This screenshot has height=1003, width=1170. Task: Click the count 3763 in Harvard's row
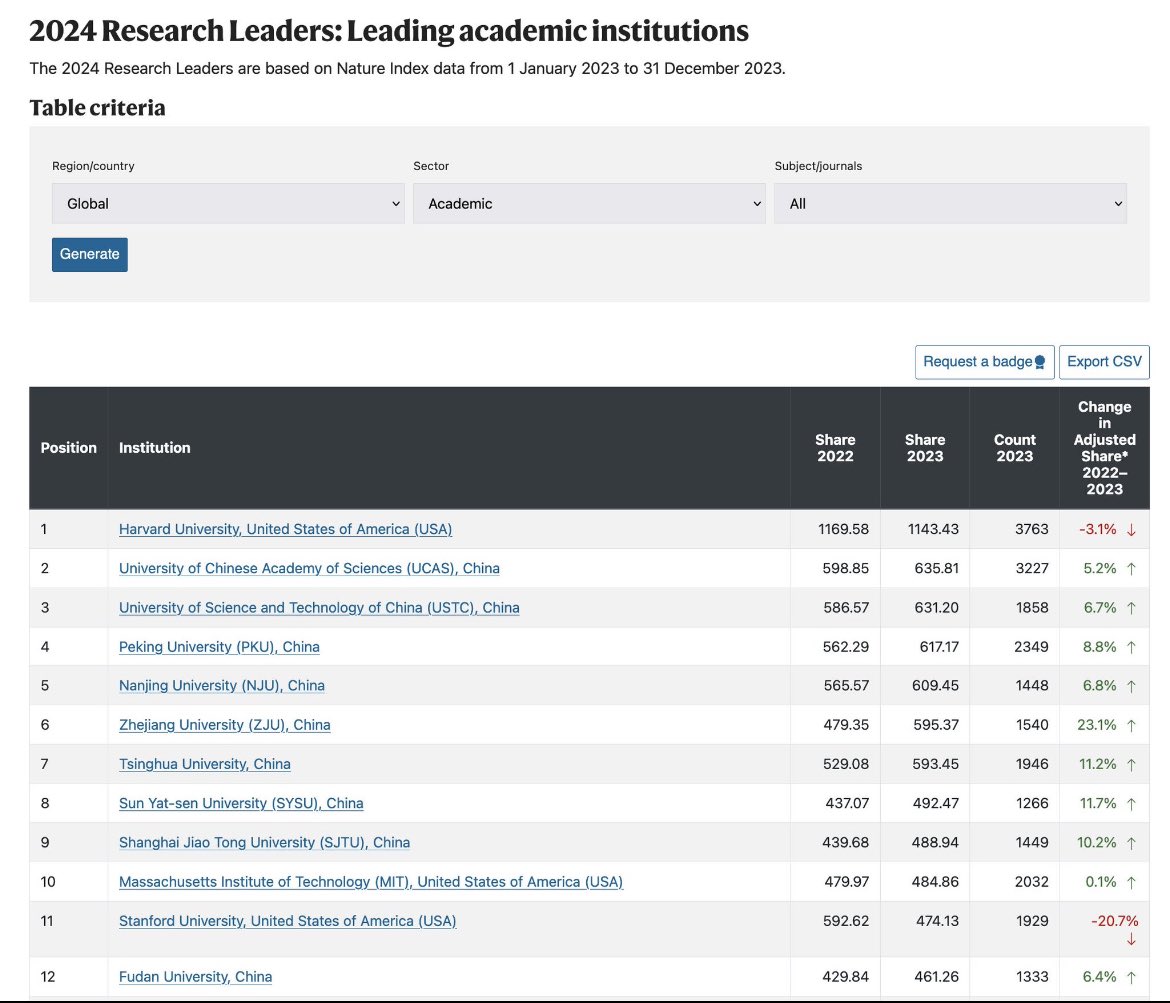(1031, 529)
